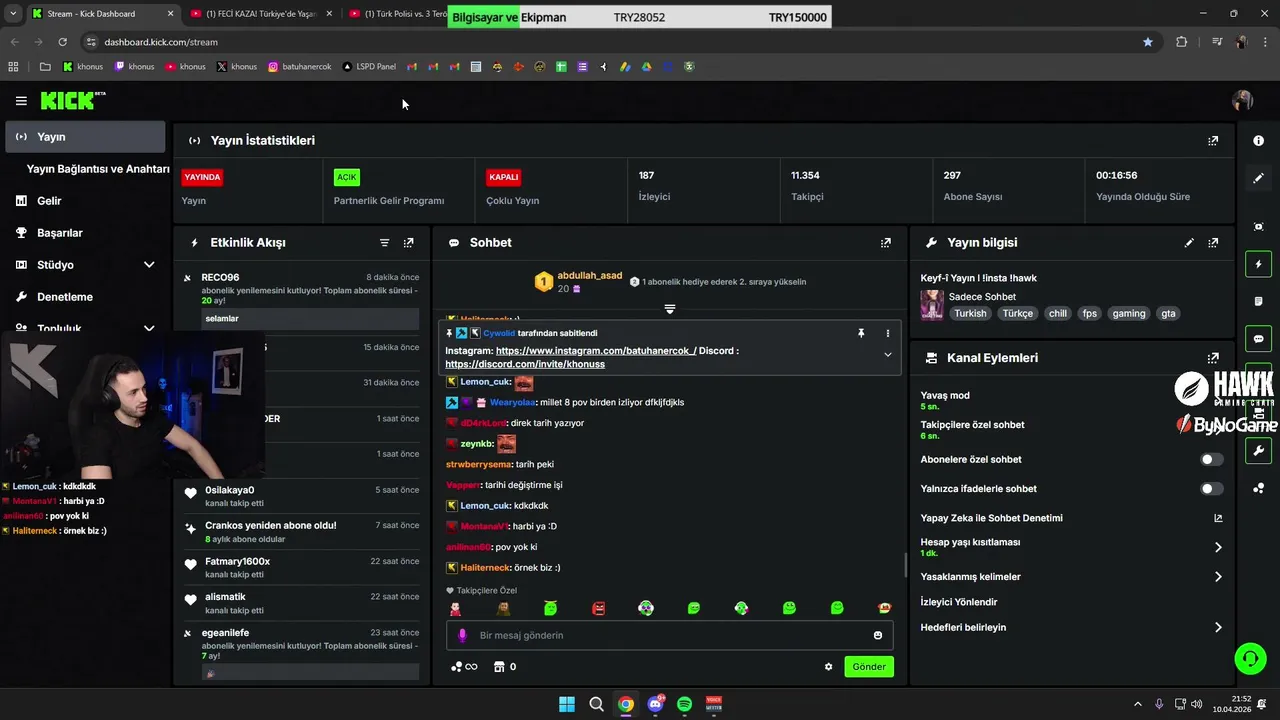
Task: Click the info icon in right sidebar
Action: click(1259, 141)
